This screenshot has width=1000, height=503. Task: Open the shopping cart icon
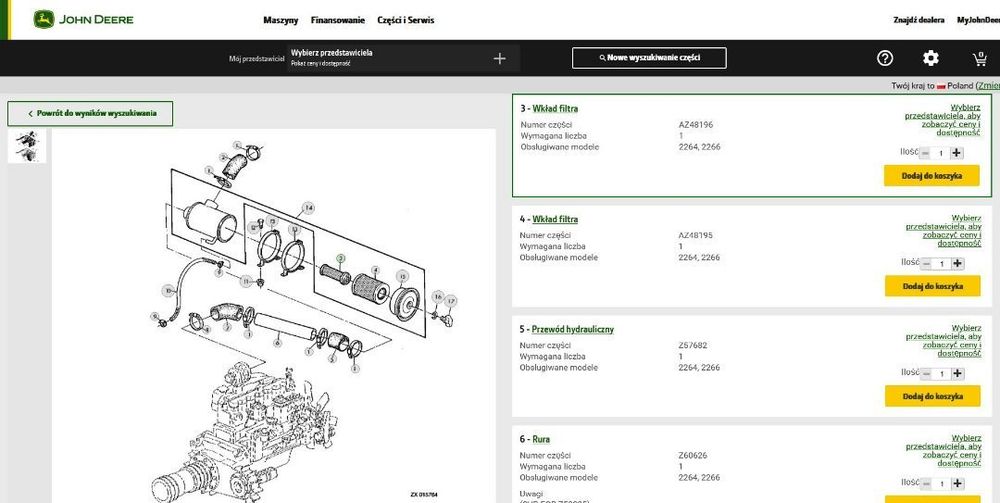click(x=979, y=59)
